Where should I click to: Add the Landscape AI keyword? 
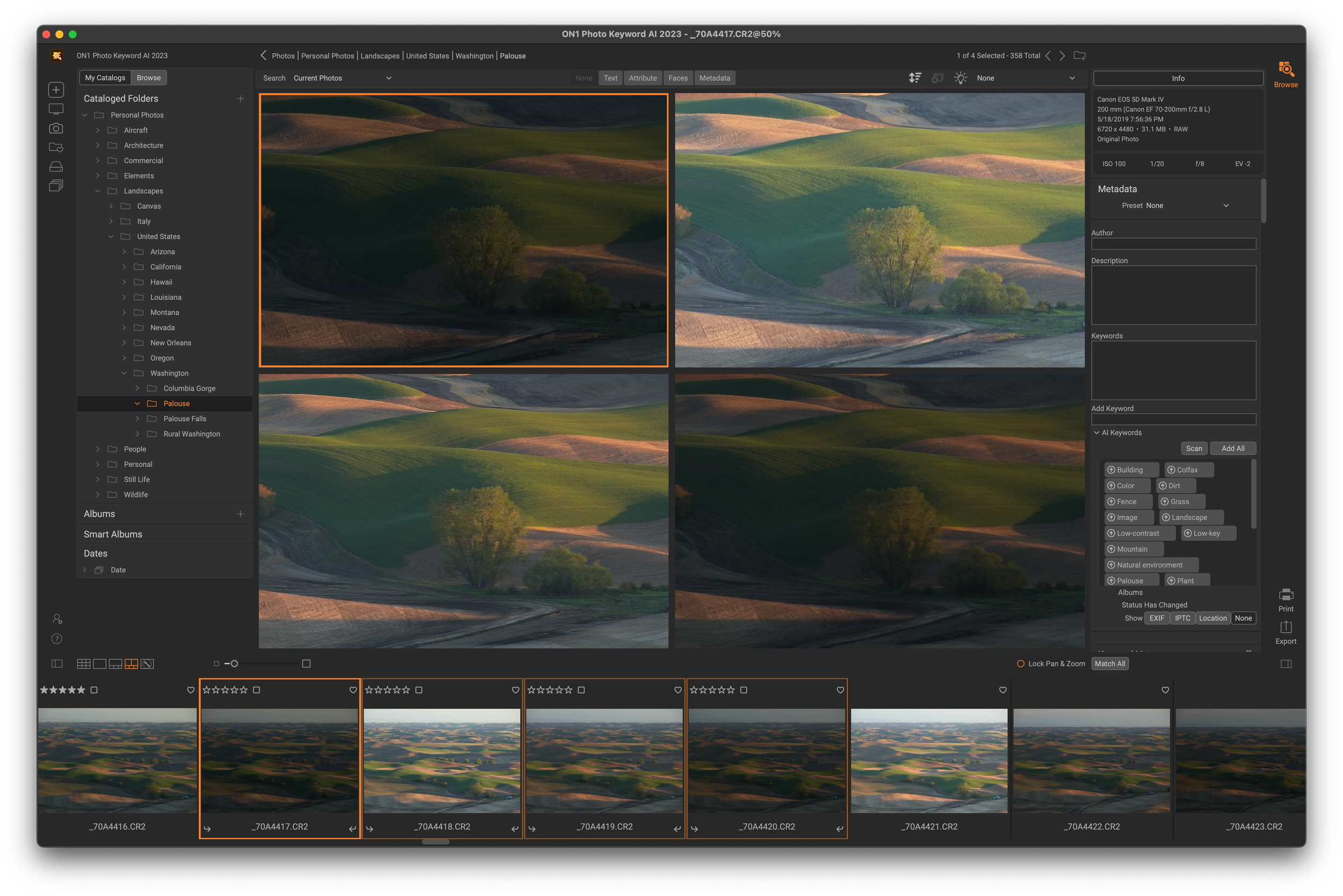(x=1189, y=517)
